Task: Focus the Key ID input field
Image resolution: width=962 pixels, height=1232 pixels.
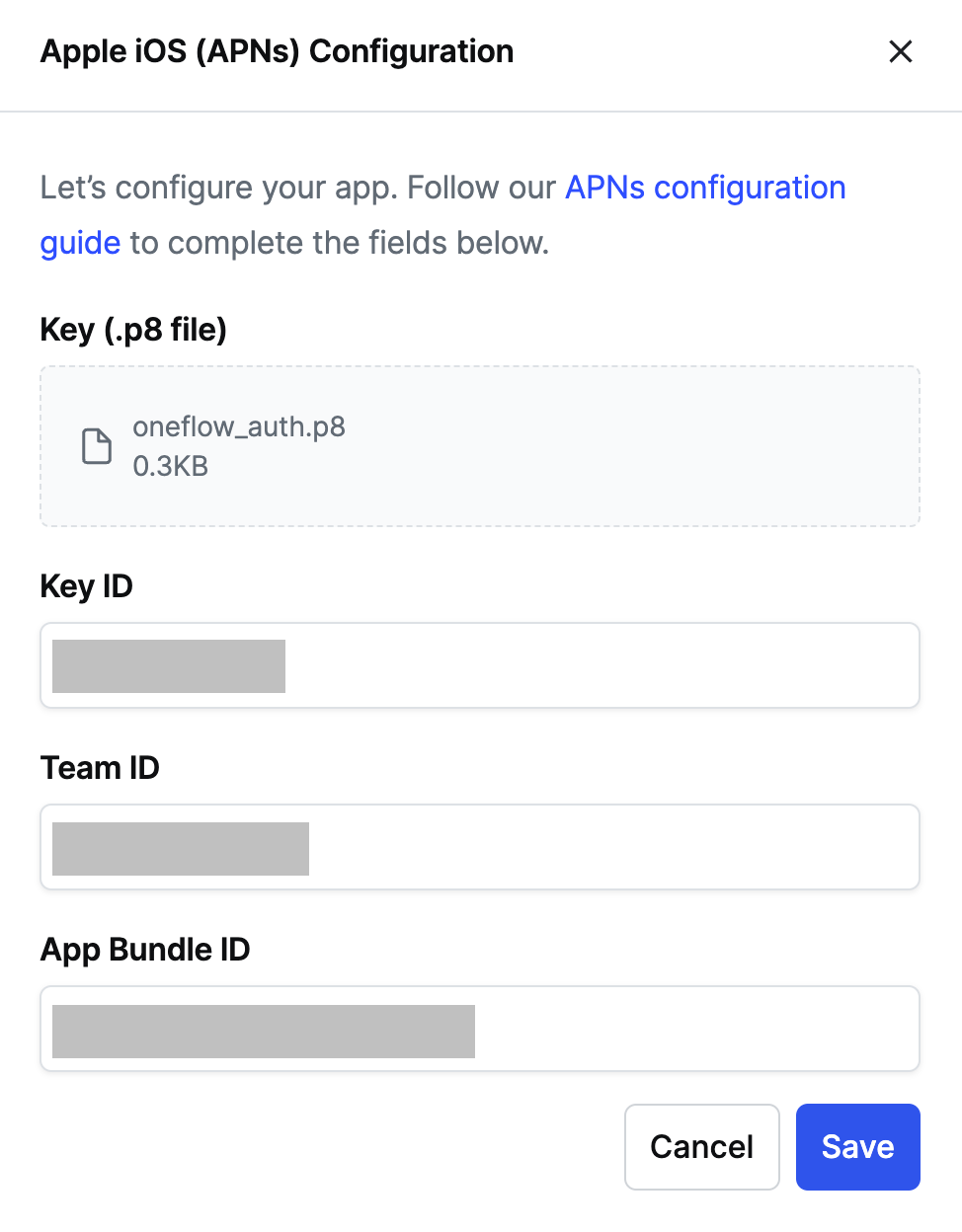Action: [x=480, y=665]
